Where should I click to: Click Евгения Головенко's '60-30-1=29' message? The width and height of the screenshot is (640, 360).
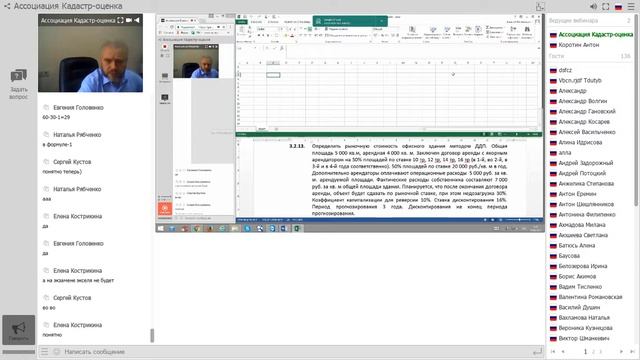56,117
